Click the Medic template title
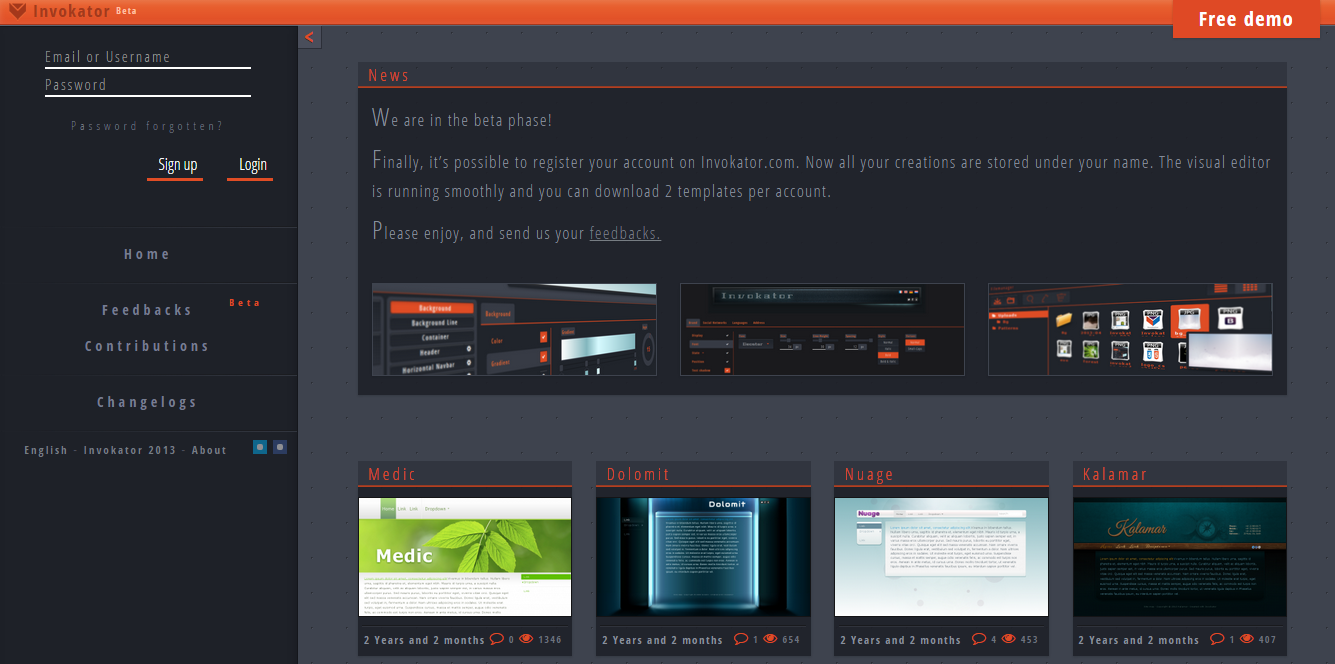Screen dimensions: 1335x664 [x=392, y=474]
